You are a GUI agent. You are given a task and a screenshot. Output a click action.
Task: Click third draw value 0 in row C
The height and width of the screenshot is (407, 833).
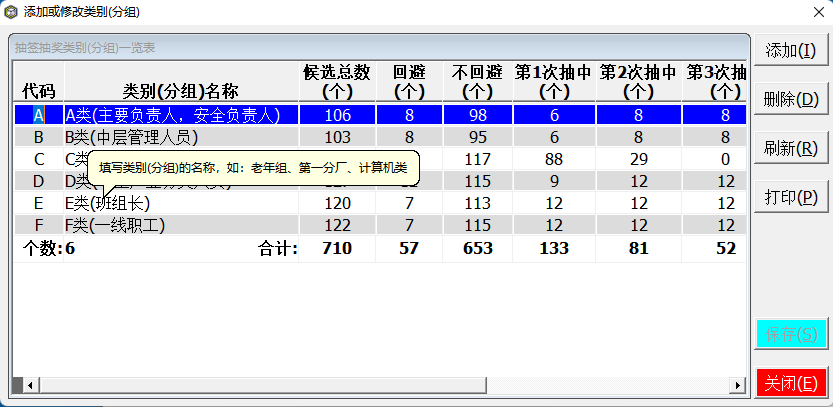pos(714,159)
